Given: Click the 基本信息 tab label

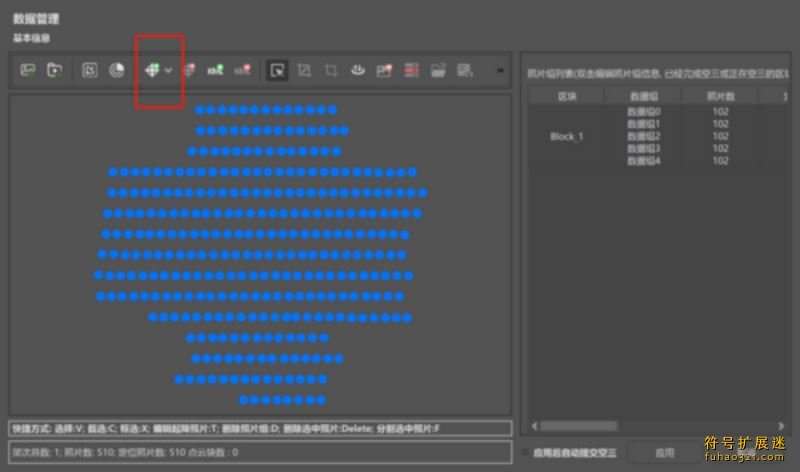Looking at the screenshot, I should point(32,38).
